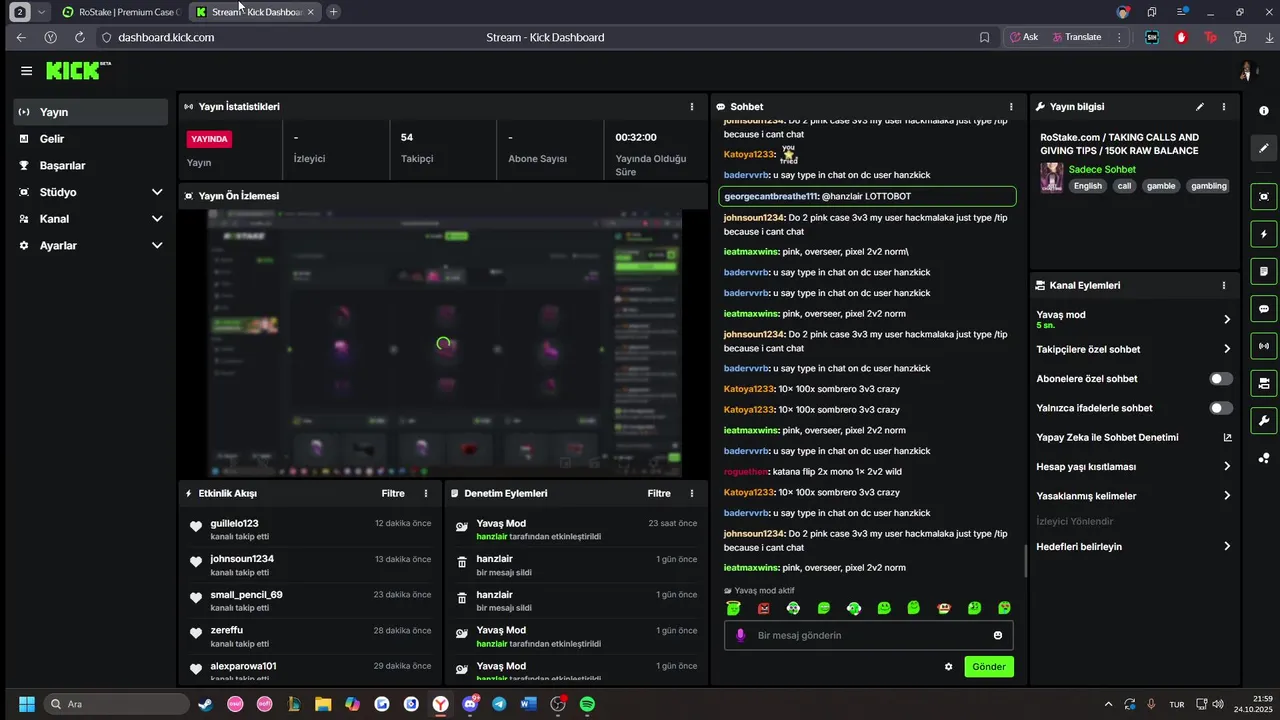Screen dimensions: 1280x720
Task: Open the Denetim Eylemleri three-dot menu
Action: click(692, 493)
